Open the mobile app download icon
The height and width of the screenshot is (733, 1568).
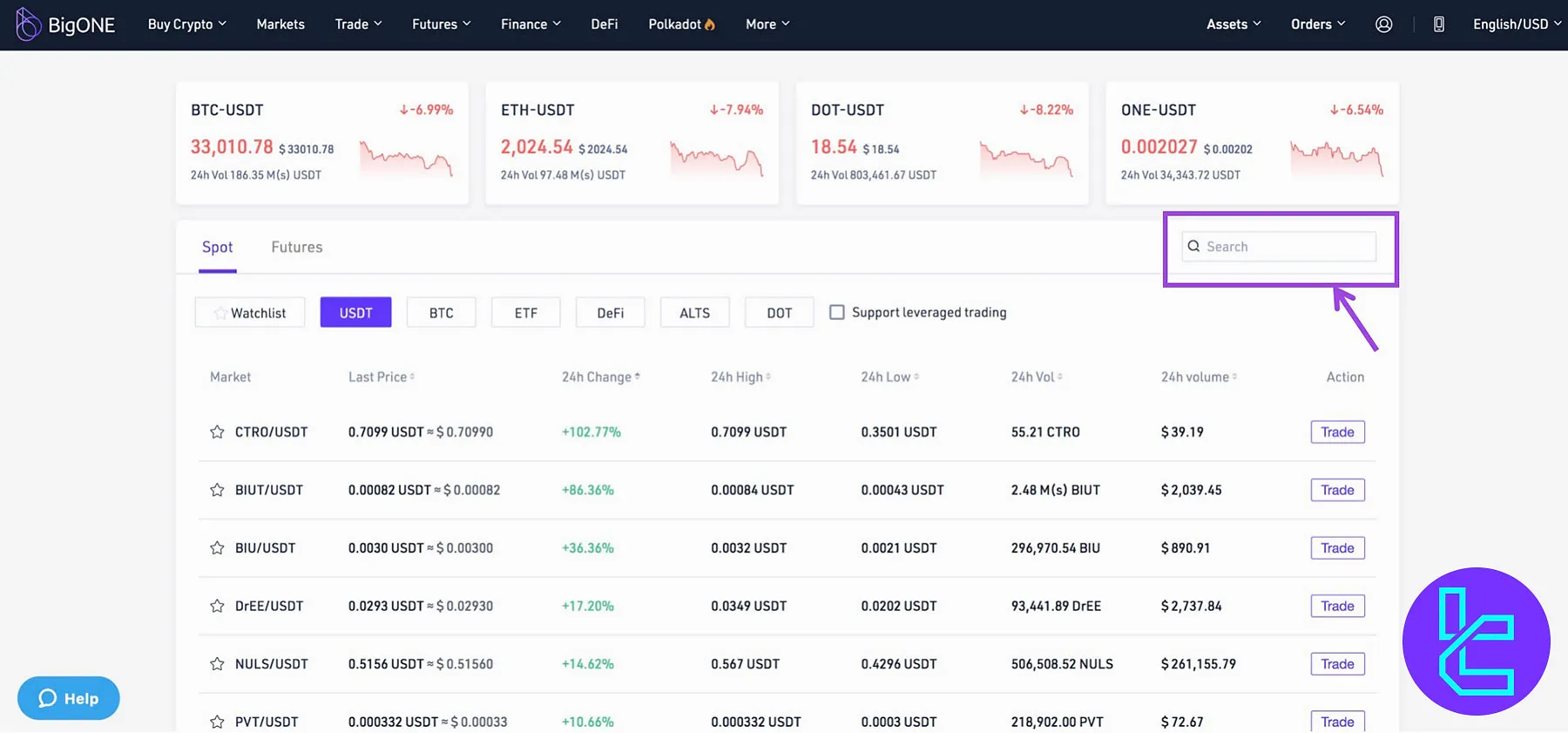coord(1439,24)
